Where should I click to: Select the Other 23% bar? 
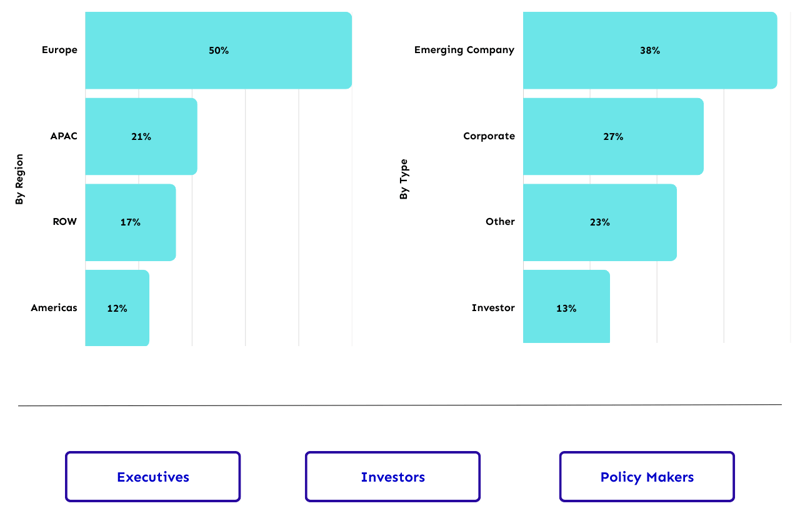[599, 222]
